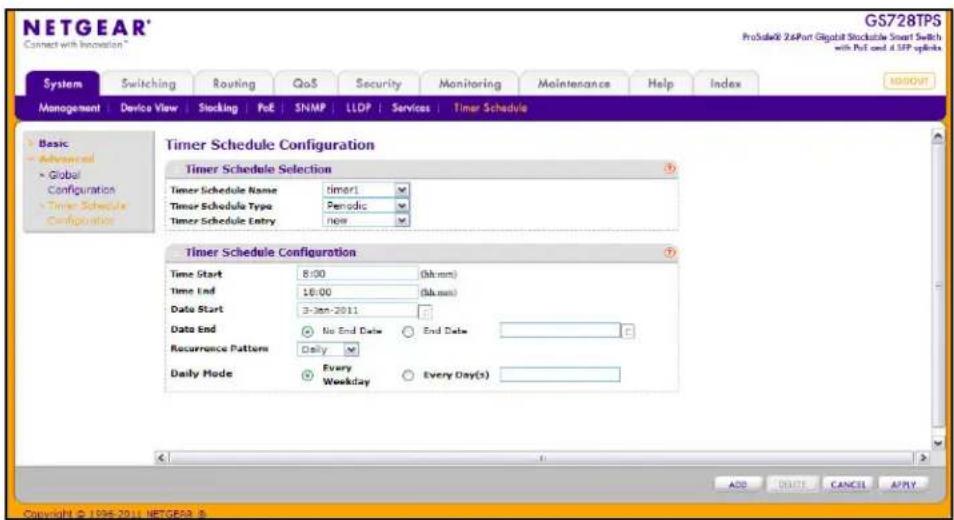Switch to the Switching tab

coord(148,84)
